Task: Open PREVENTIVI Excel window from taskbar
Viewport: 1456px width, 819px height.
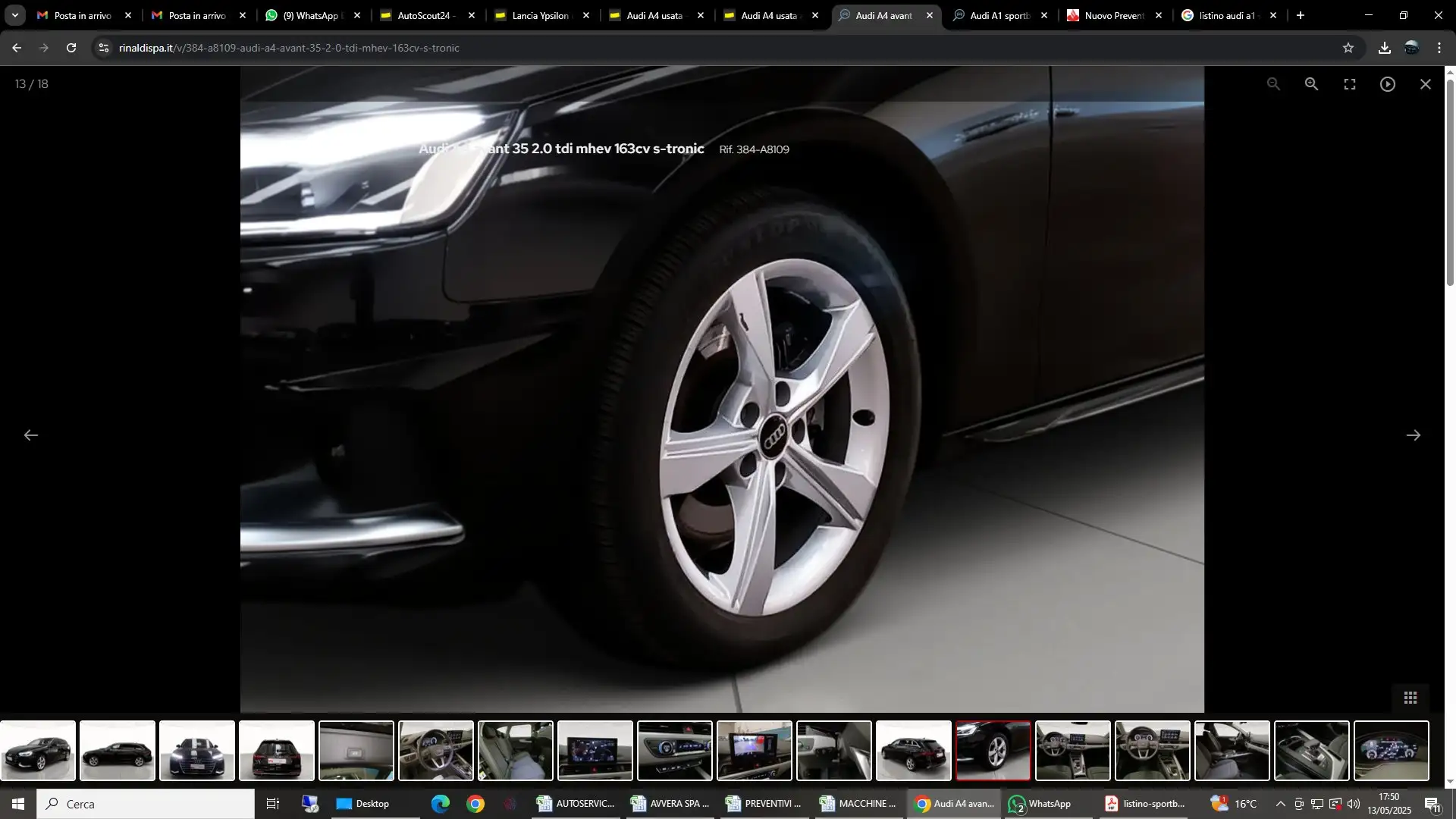Action: point(764,804)
